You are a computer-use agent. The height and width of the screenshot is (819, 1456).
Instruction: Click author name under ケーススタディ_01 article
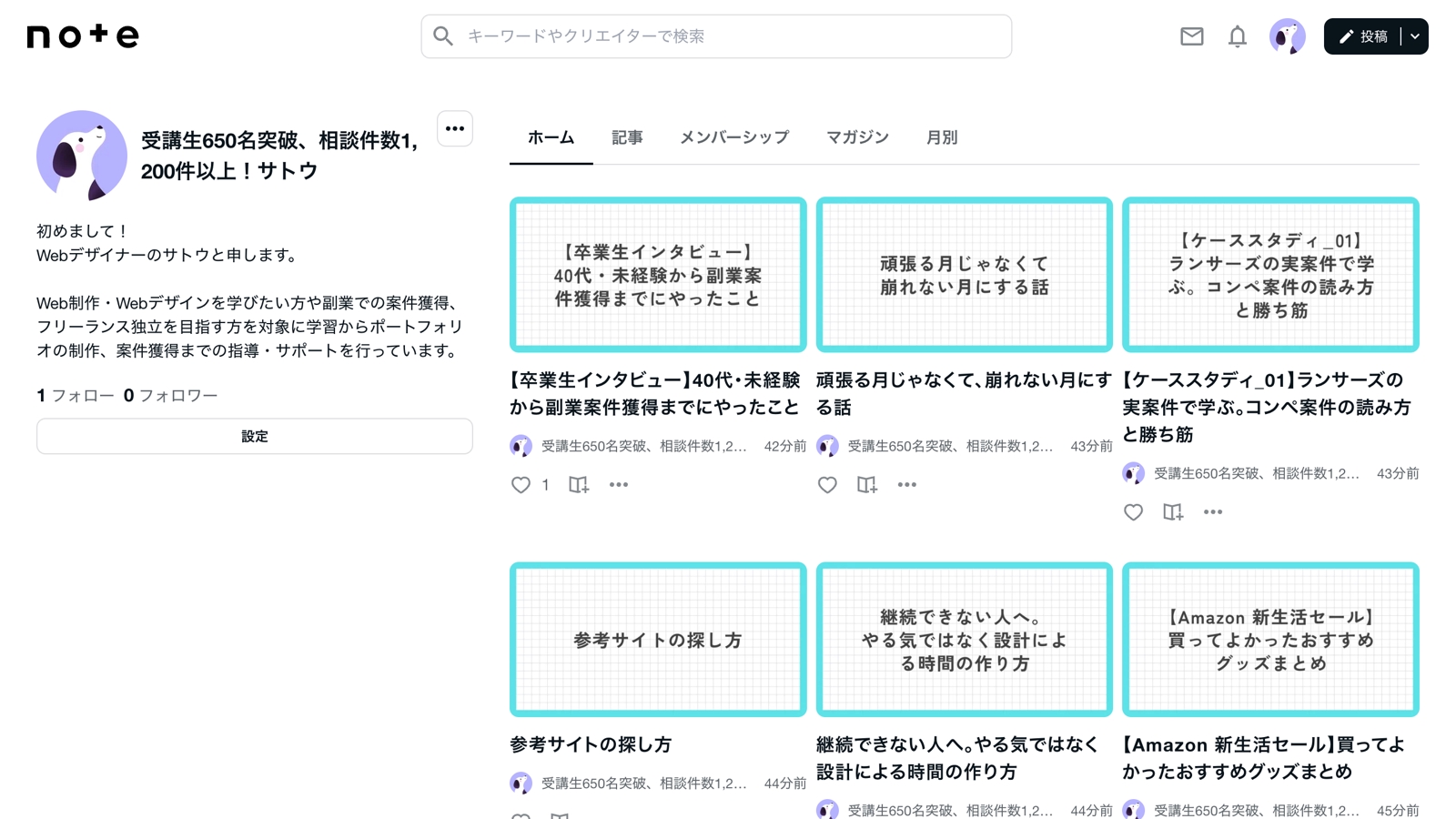coord(1257,473)
